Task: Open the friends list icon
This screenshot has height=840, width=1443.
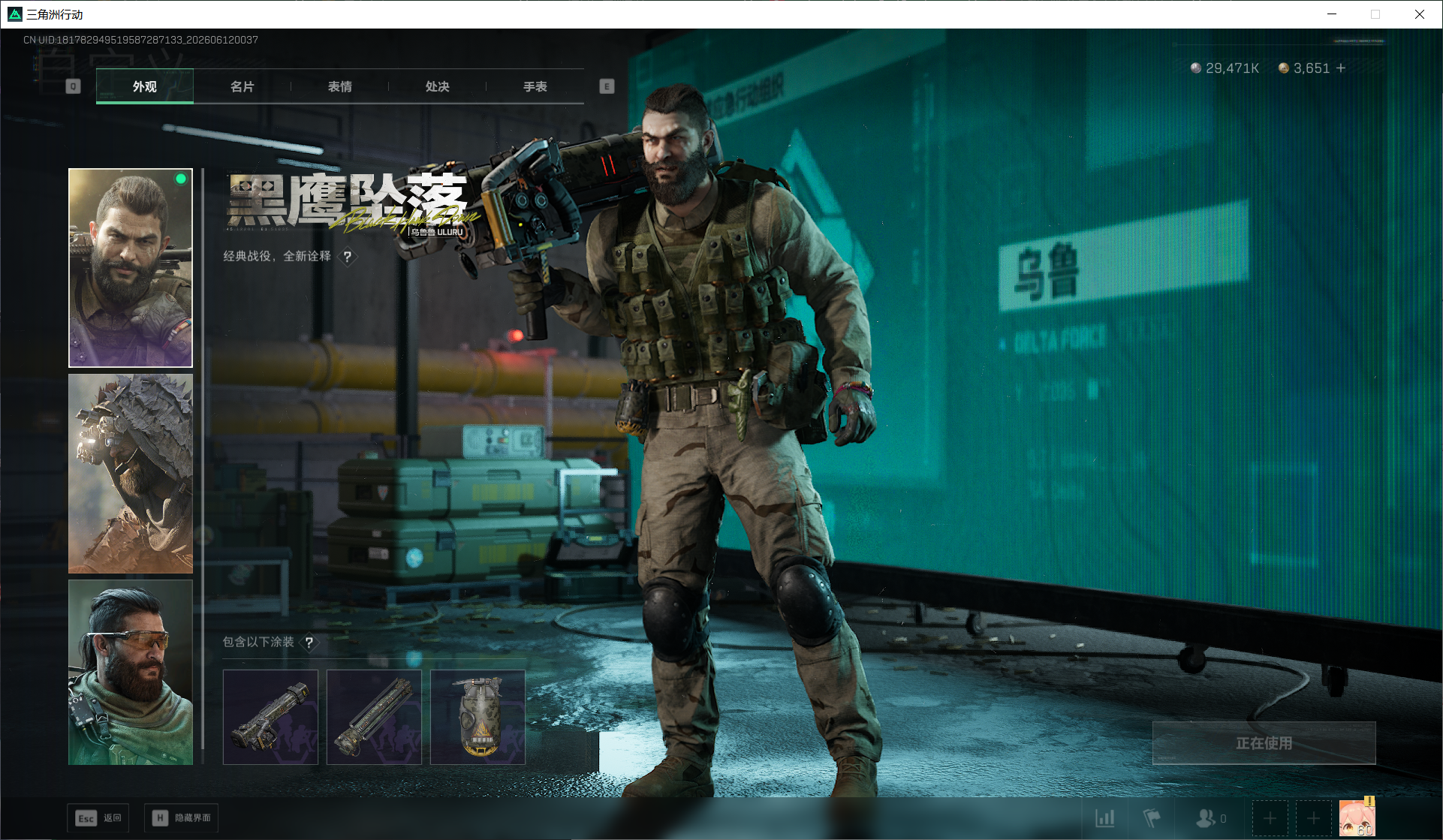Action: click(x=1211, y=818)
